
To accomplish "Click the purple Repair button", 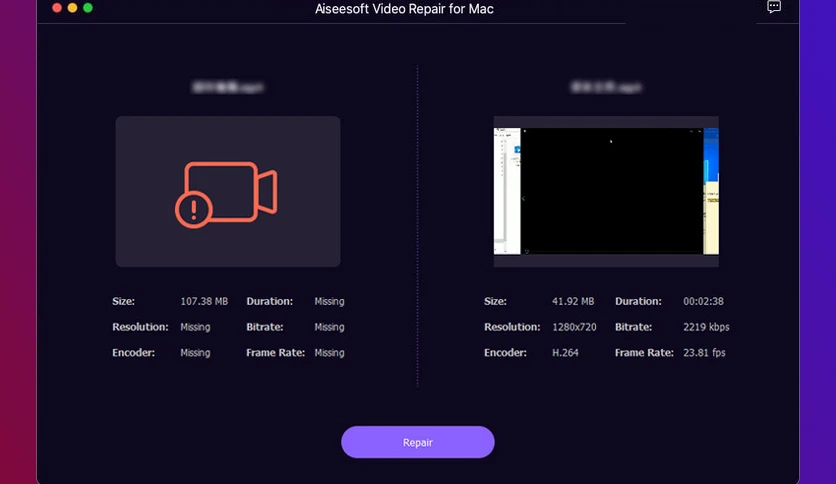I will pyautogui.click(x=417, y=442).
